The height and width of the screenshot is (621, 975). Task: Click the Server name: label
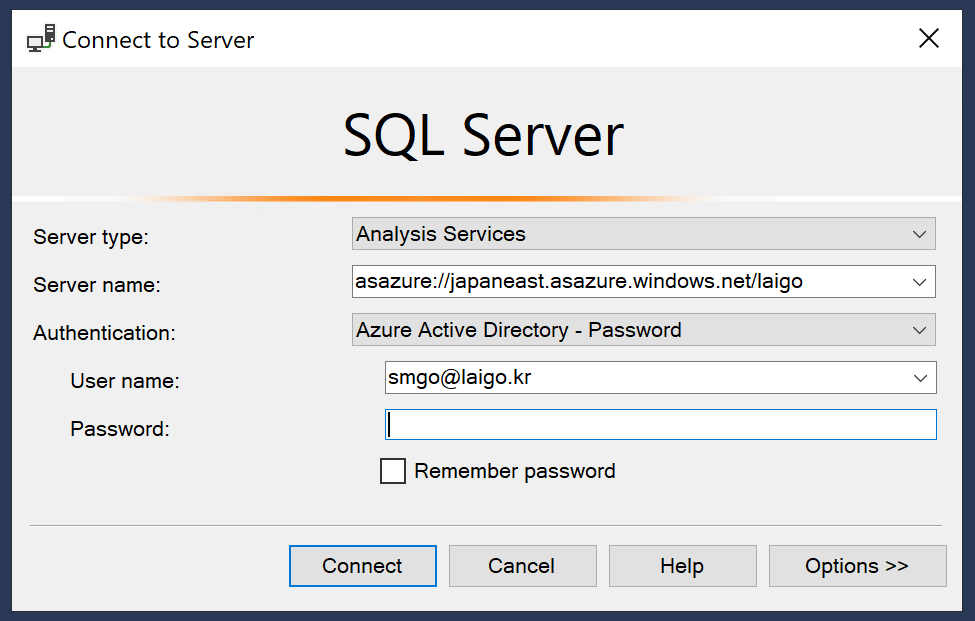point(97,285)
